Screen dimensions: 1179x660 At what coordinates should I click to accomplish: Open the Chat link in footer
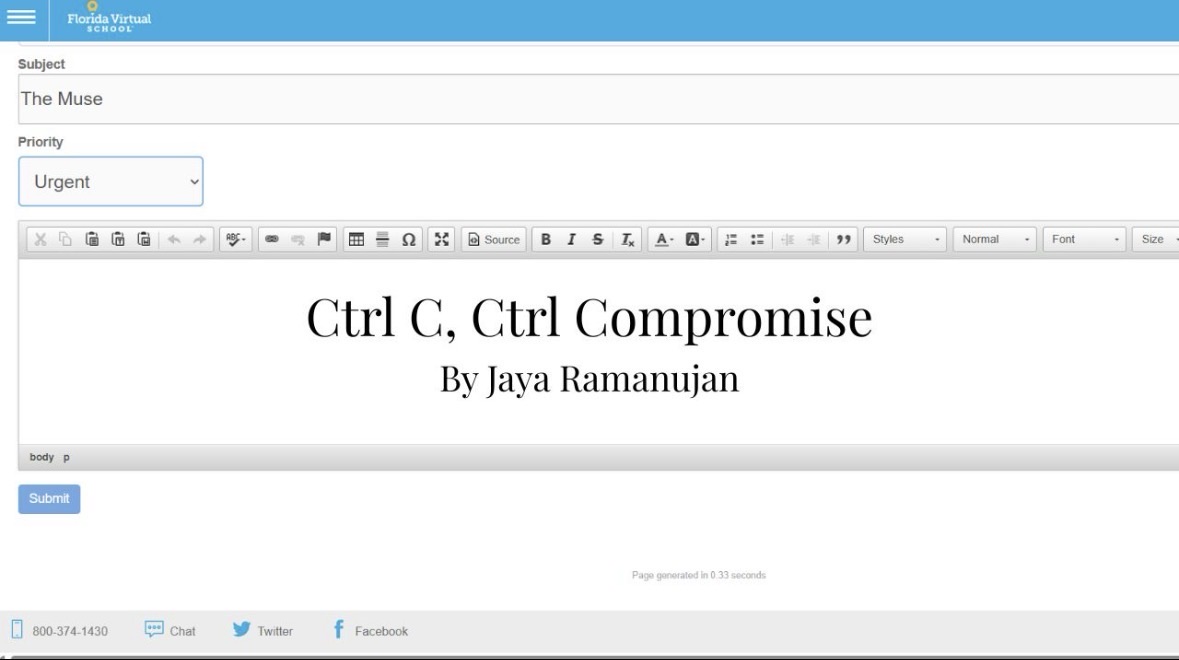click(183, 631)
